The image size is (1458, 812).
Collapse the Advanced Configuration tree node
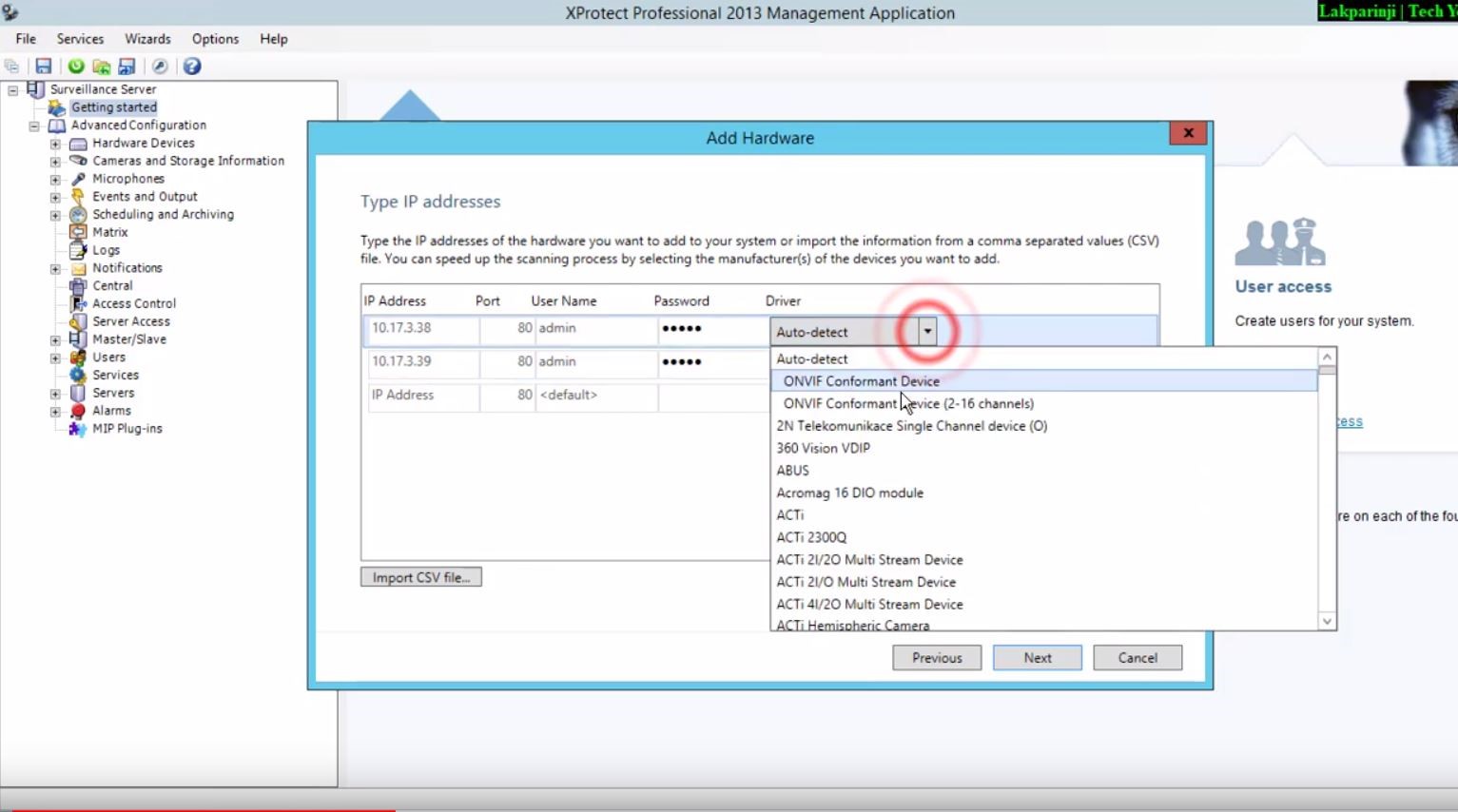pos(34,126)
